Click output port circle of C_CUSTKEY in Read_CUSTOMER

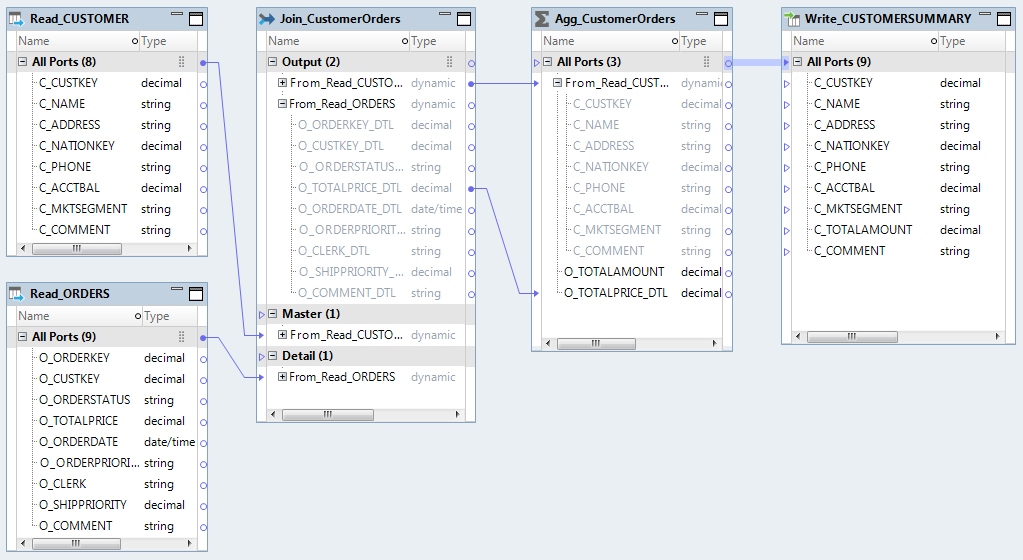[x=204, y=84]
